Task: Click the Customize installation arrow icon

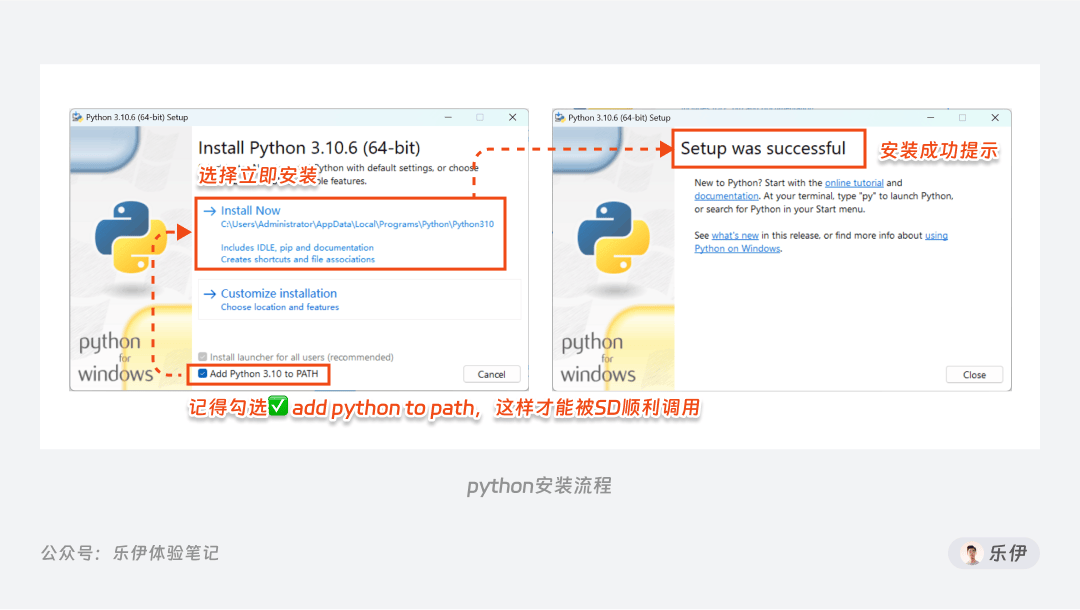Action: [209, 294]
